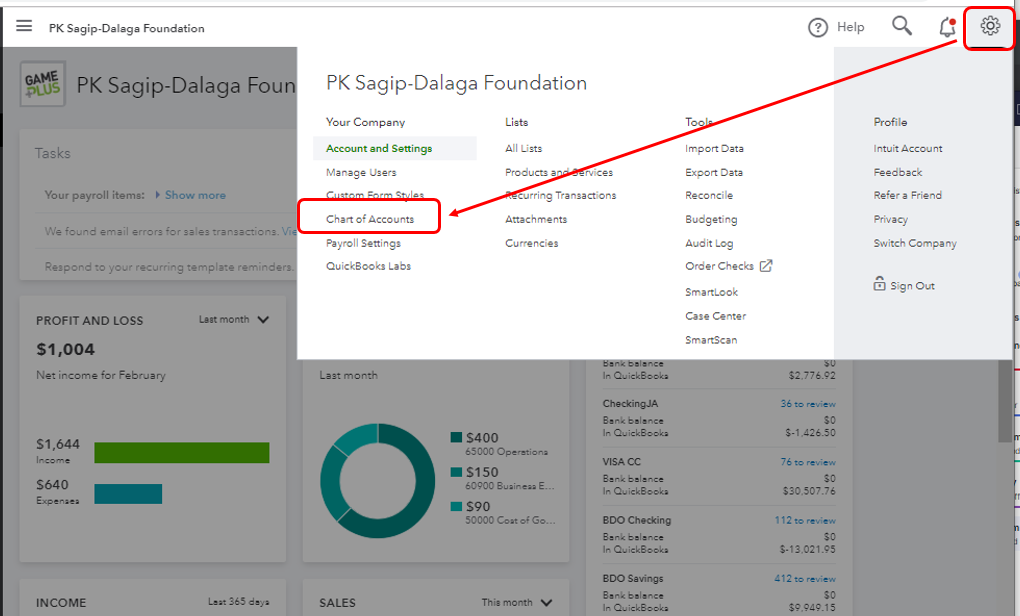Open Attachments list

point(536,219)
